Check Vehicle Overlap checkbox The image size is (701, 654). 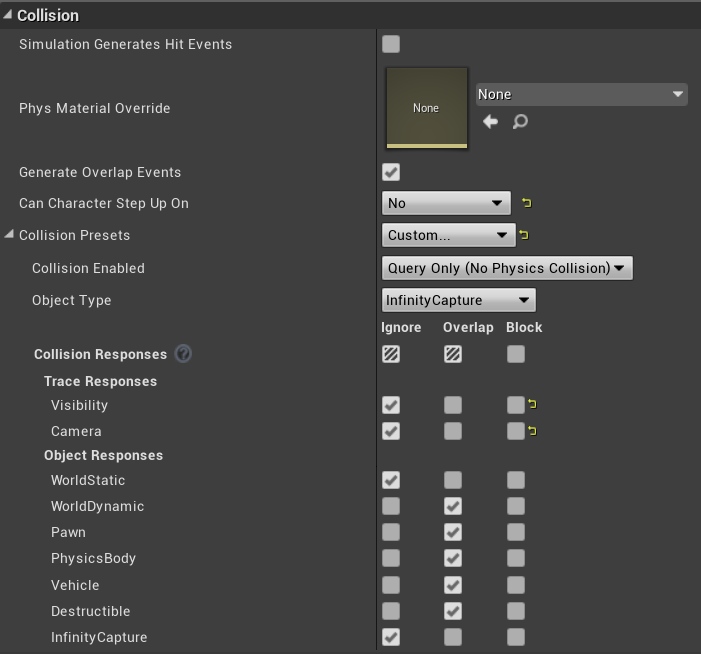tap(453, 585)
